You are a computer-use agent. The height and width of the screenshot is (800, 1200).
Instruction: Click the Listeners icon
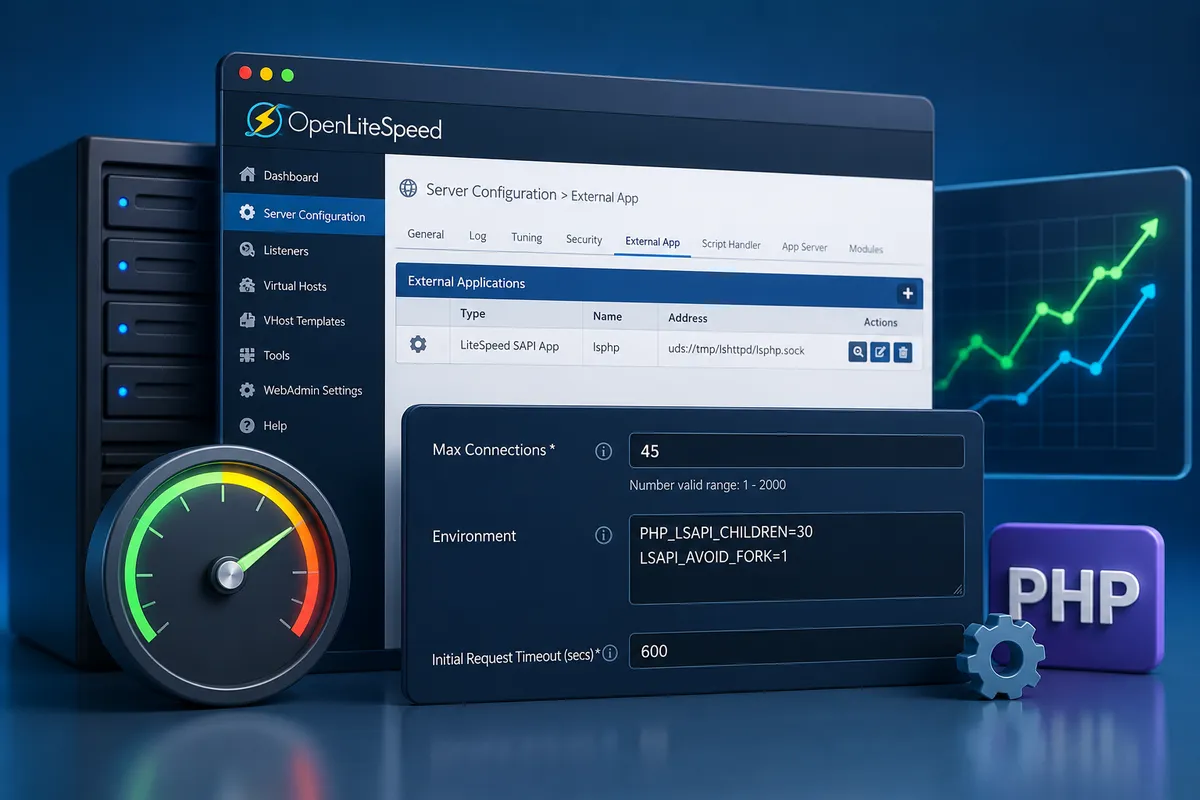pyautogui.click(x=247, y=249)
